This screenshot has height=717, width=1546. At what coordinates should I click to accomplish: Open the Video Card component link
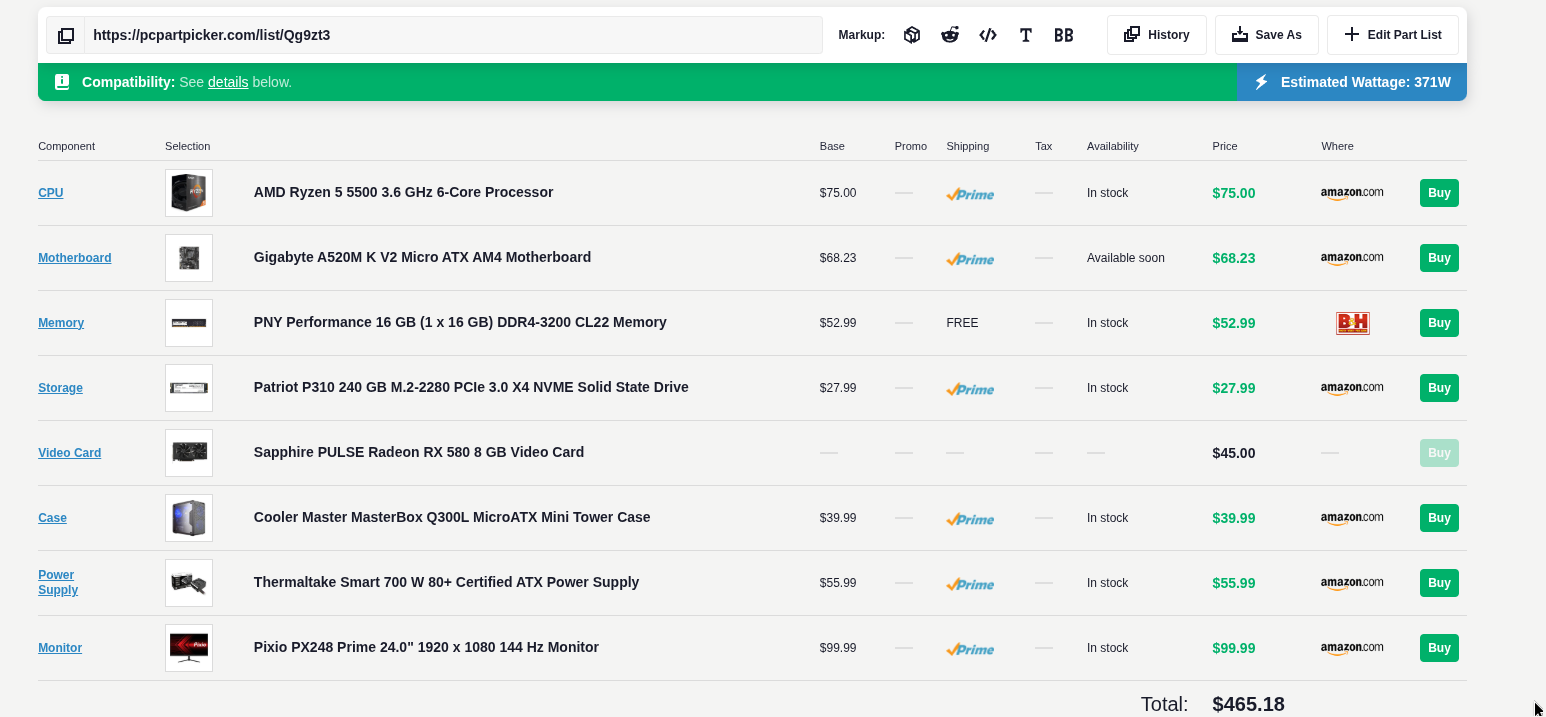click(x=70, y=453)
